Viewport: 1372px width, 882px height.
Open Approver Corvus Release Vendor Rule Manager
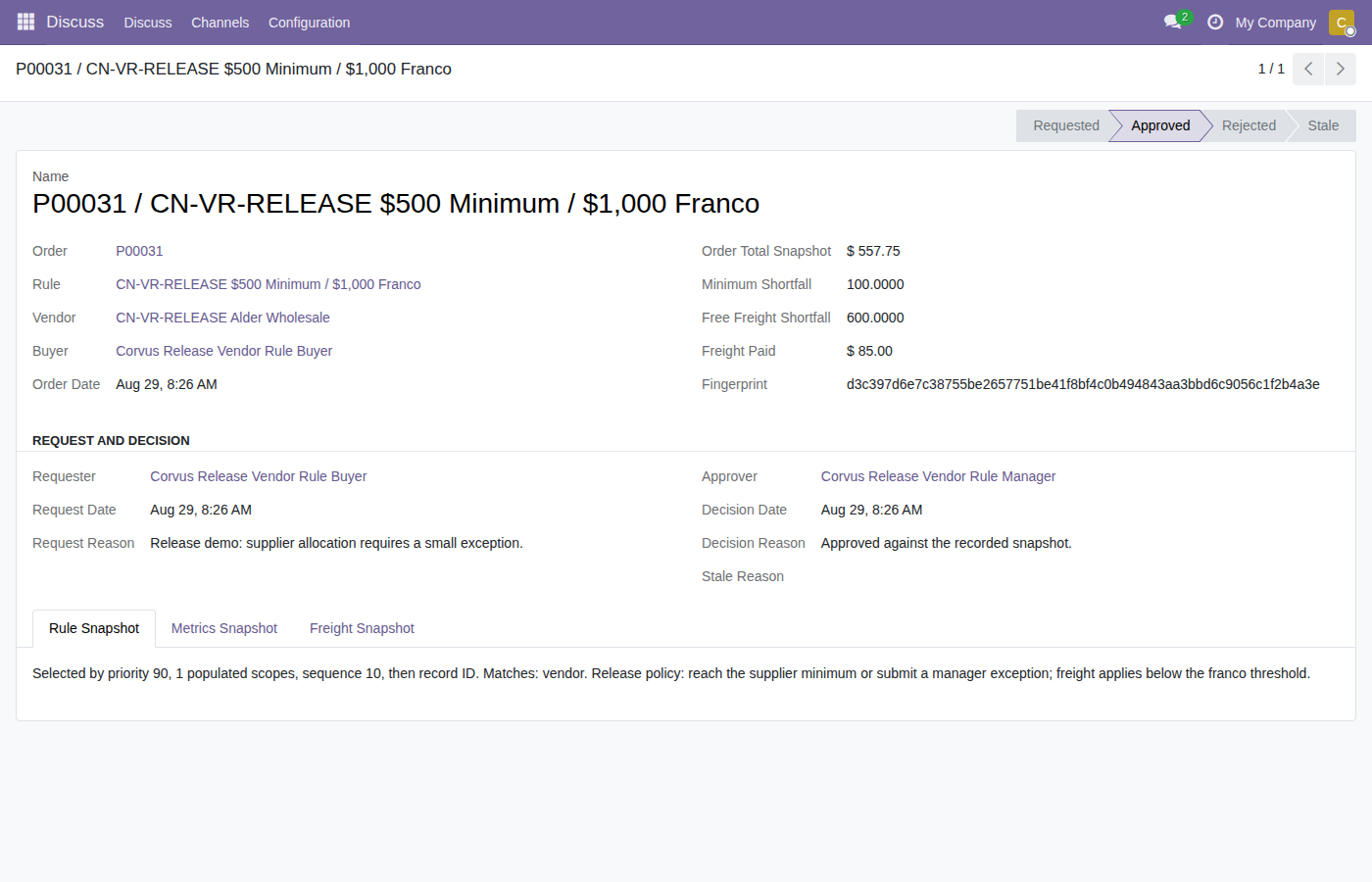(938, 476)
